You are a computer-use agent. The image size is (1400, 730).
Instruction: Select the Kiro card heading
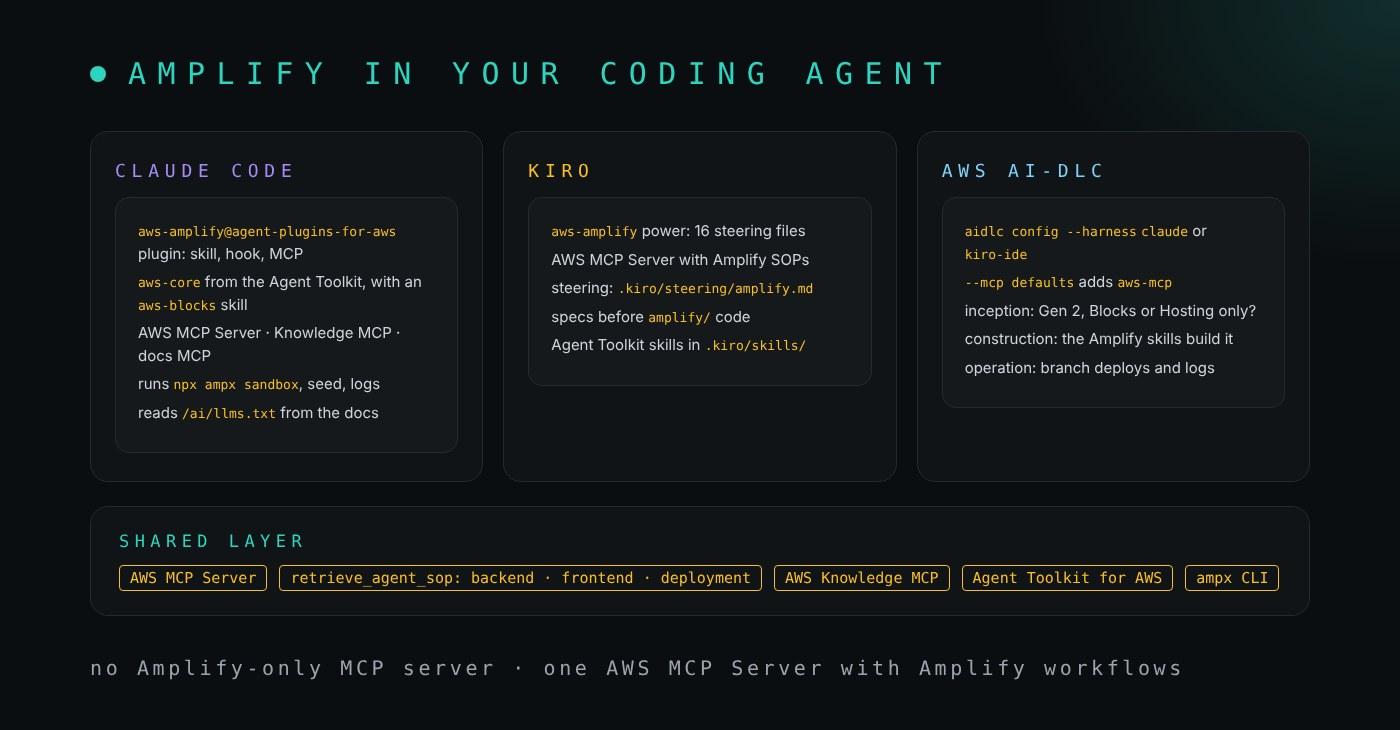(560, 171)
